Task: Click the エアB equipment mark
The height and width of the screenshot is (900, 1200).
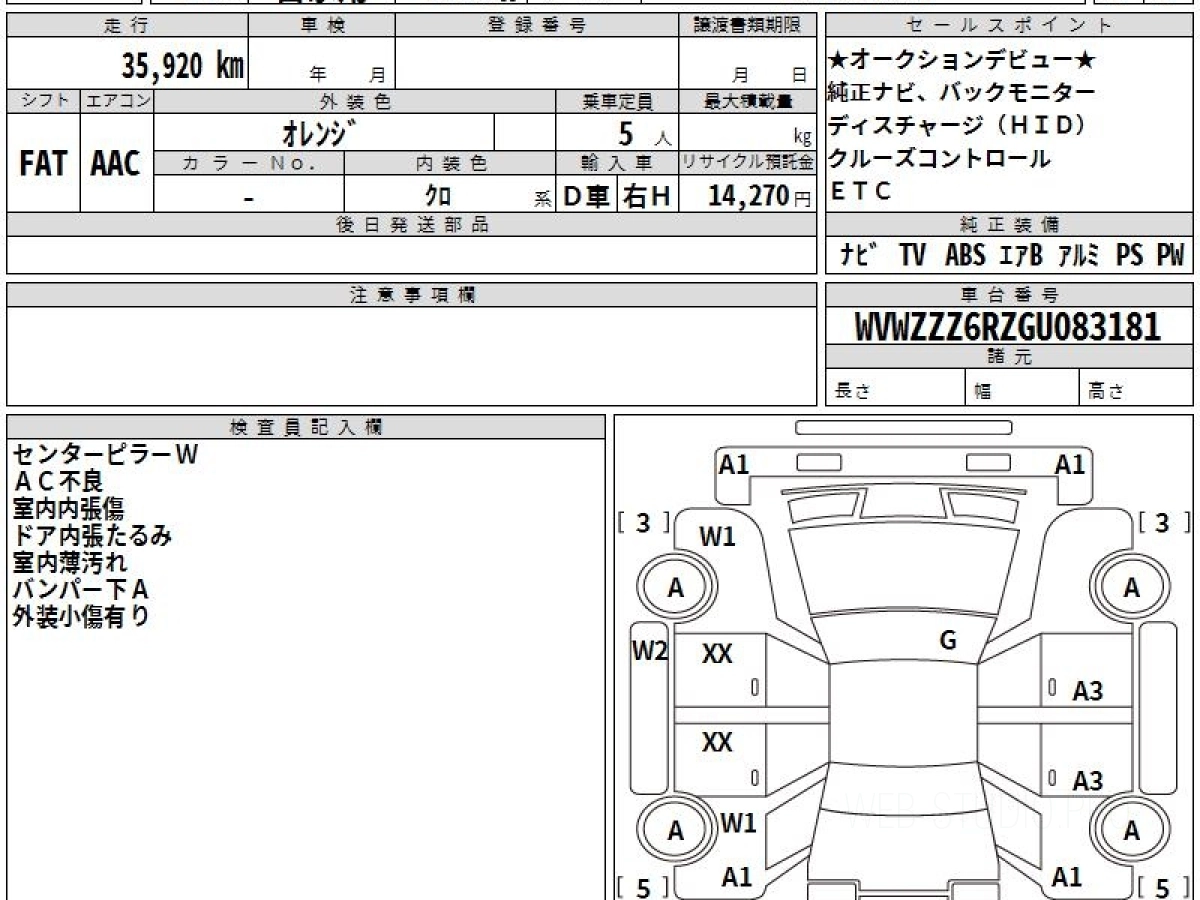Action: coord(1020,256)
